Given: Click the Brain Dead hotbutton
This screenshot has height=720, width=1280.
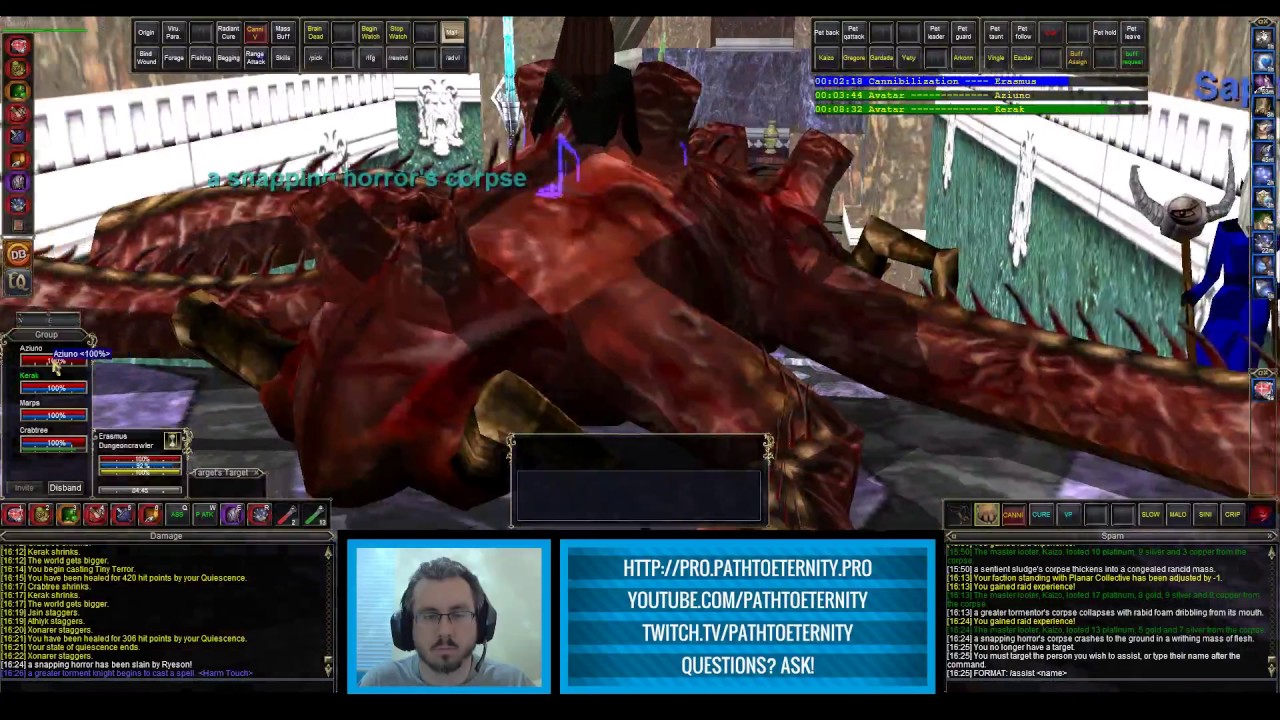Looking at the screenshot, I should point(316,33).
